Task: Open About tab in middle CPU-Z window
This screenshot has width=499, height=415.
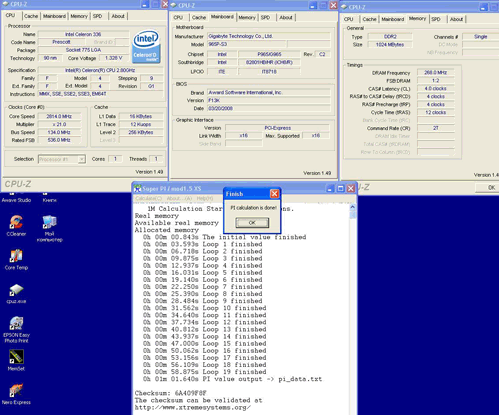Action: point(286,17)
